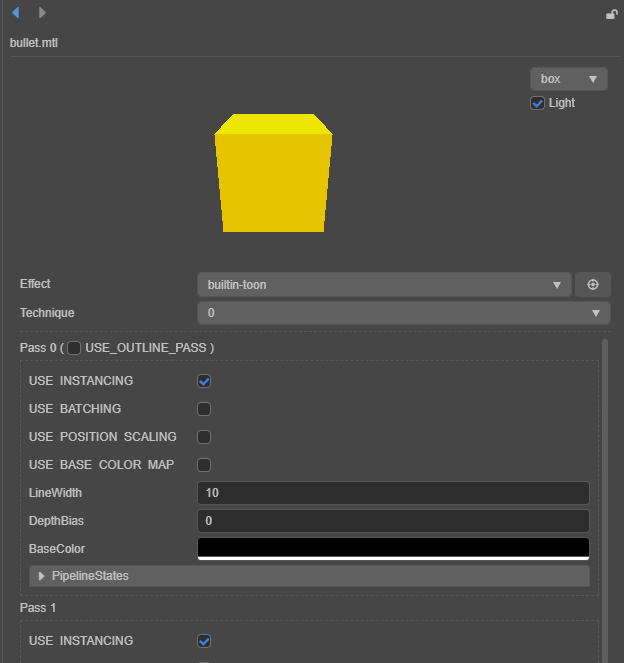Uncheck USE INSTANCING in Pass 1

[204, 641]
